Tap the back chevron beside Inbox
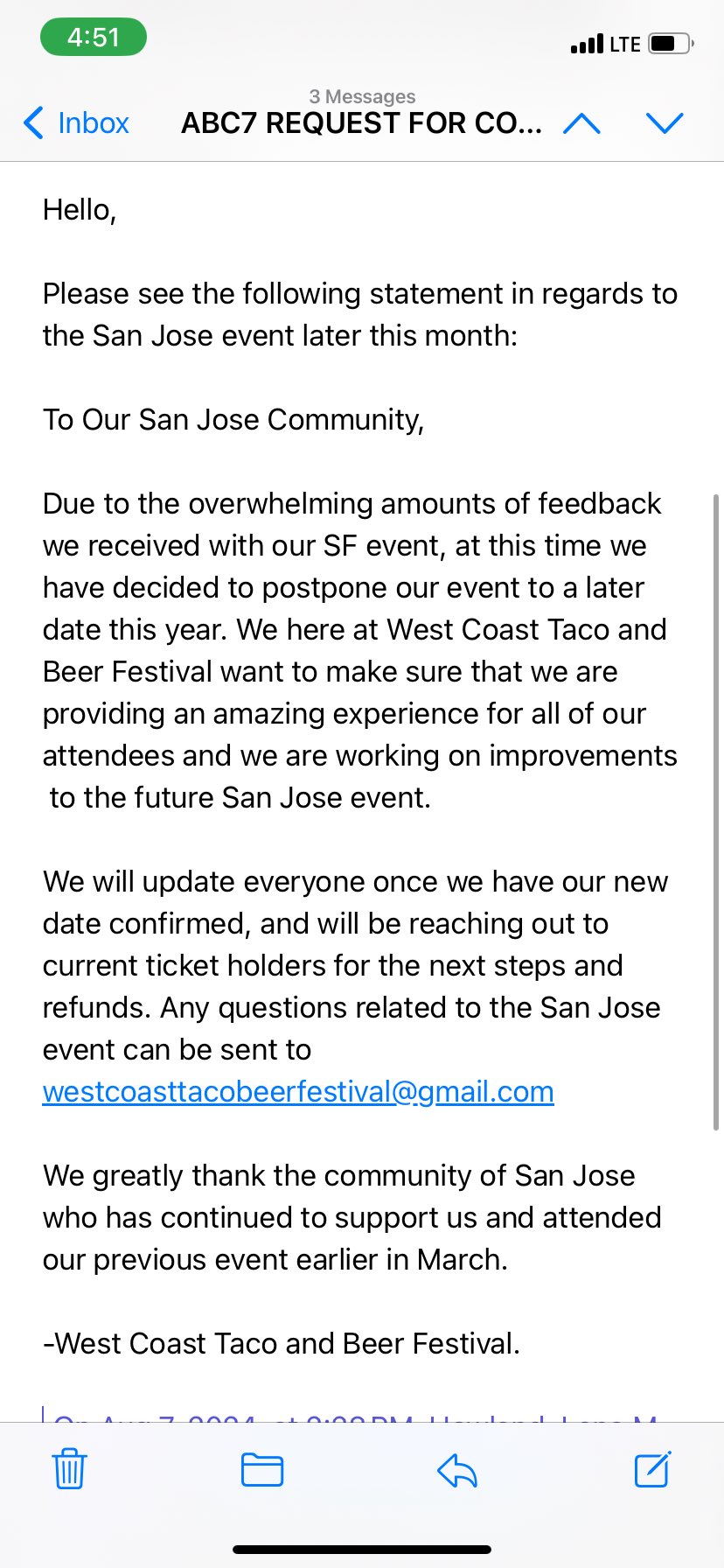724x1568 pixels. (33, 122)
